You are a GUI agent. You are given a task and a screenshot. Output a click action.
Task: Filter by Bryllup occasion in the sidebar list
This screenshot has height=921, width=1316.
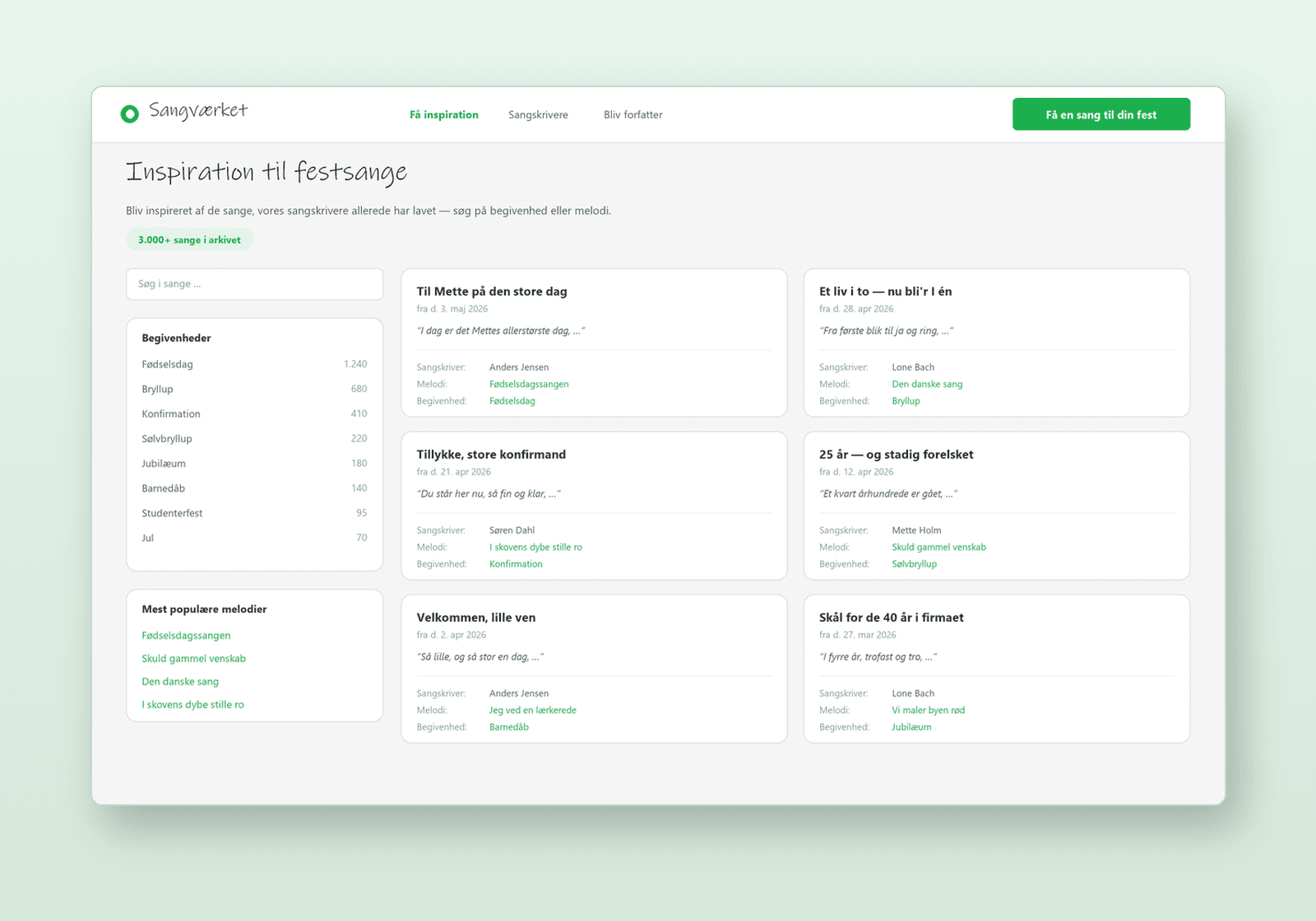tap(254, 389)
